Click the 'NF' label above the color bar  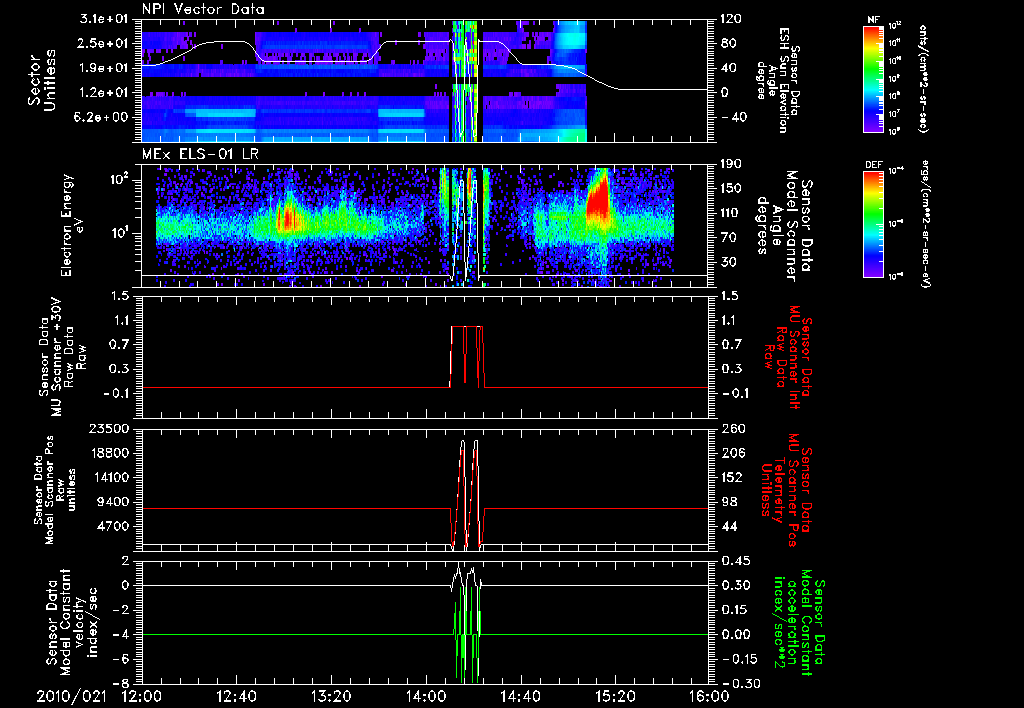coord(873,20)
